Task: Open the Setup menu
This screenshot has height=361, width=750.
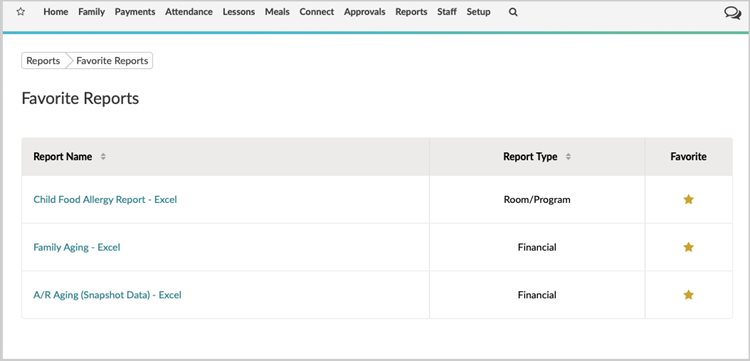Action: click(x=478, y=12)
